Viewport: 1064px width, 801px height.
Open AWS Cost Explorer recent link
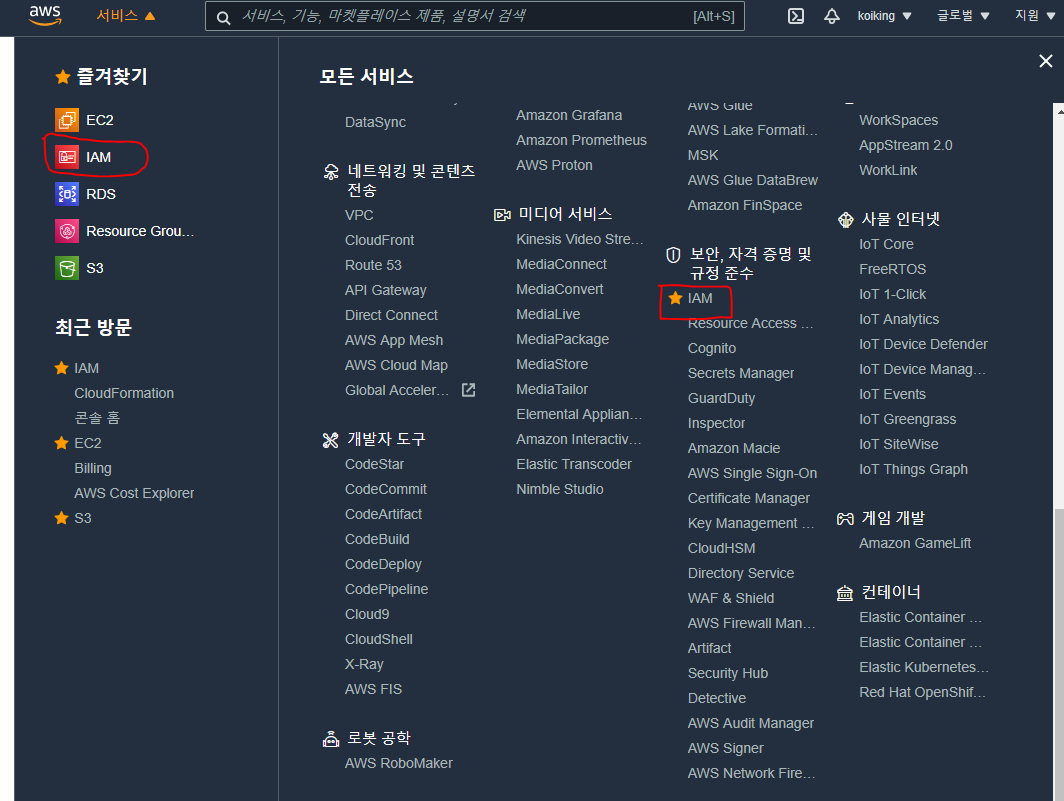point(134,493)
